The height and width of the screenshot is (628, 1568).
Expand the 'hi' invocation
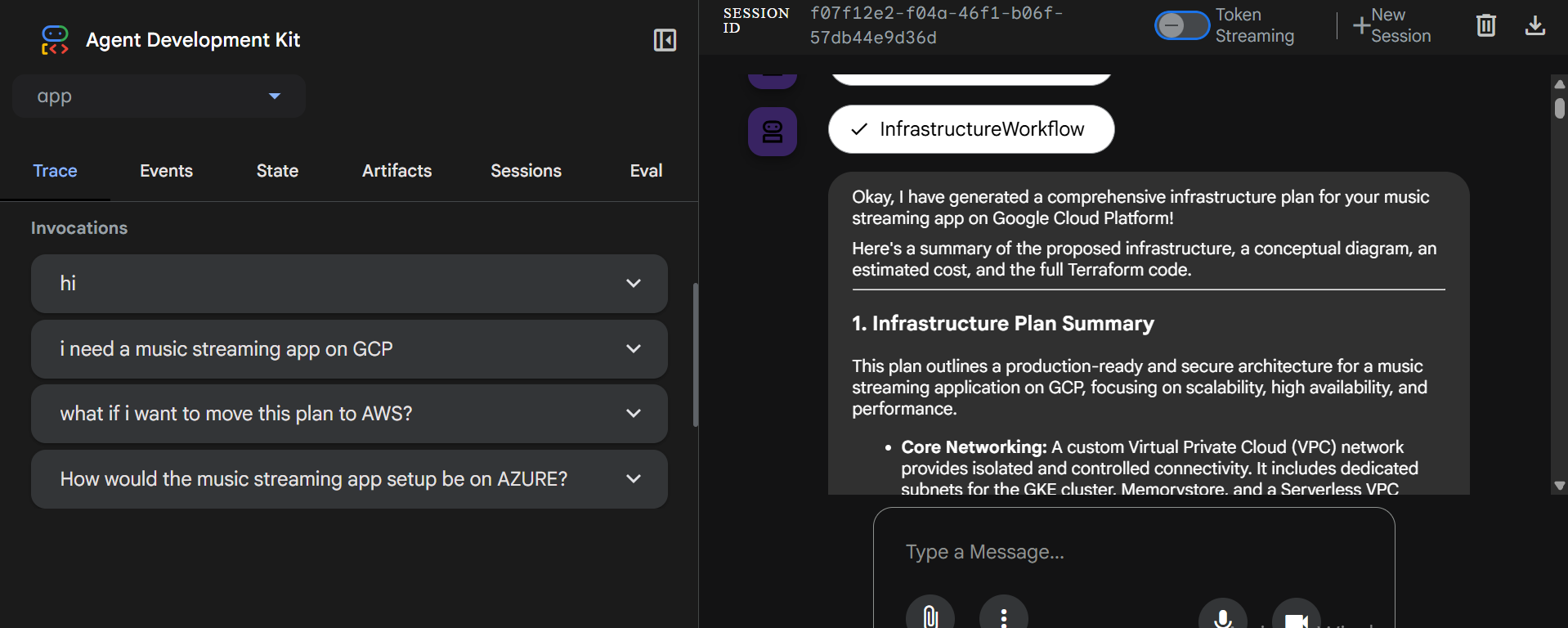click(349, 284)
